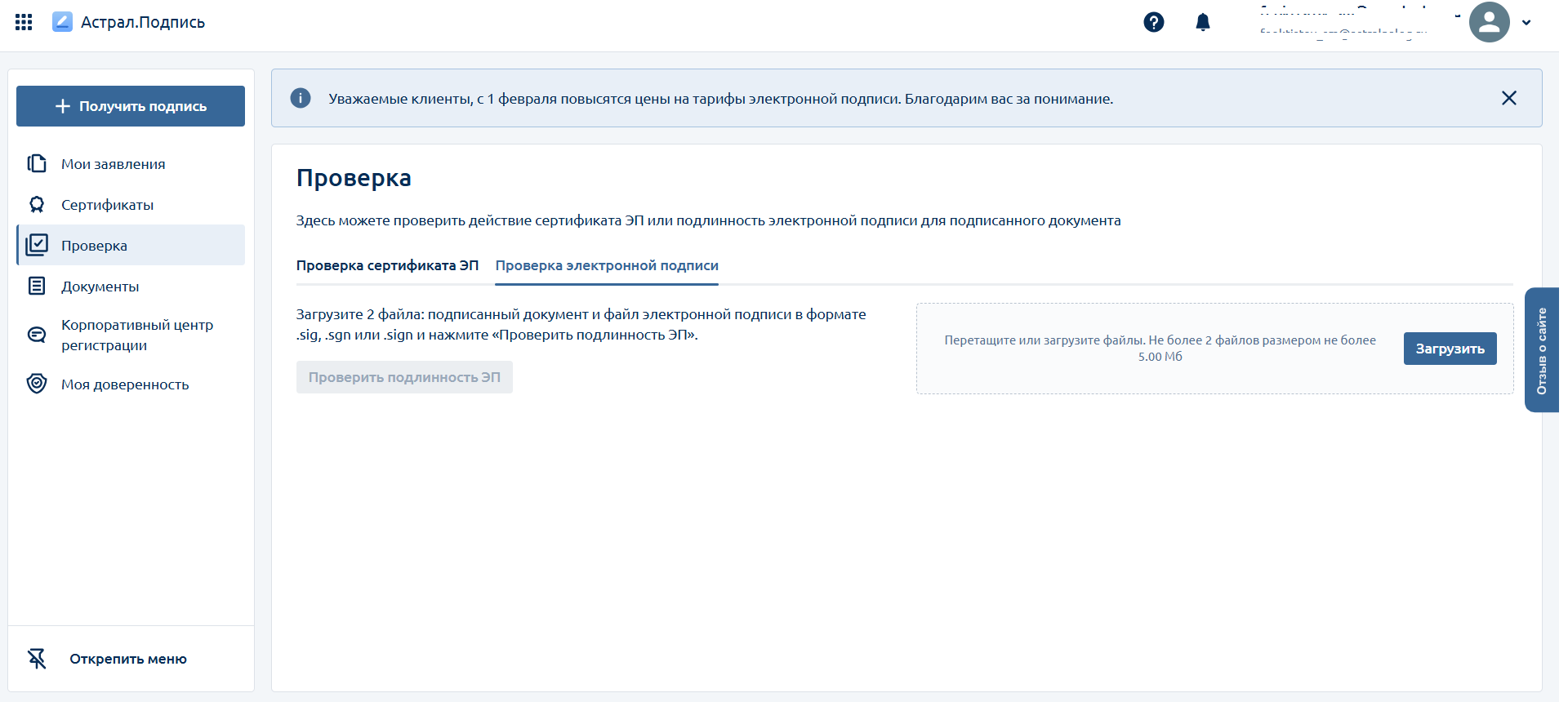
Task: Open notifications bell icon
Action: [x=1202, y=22]
